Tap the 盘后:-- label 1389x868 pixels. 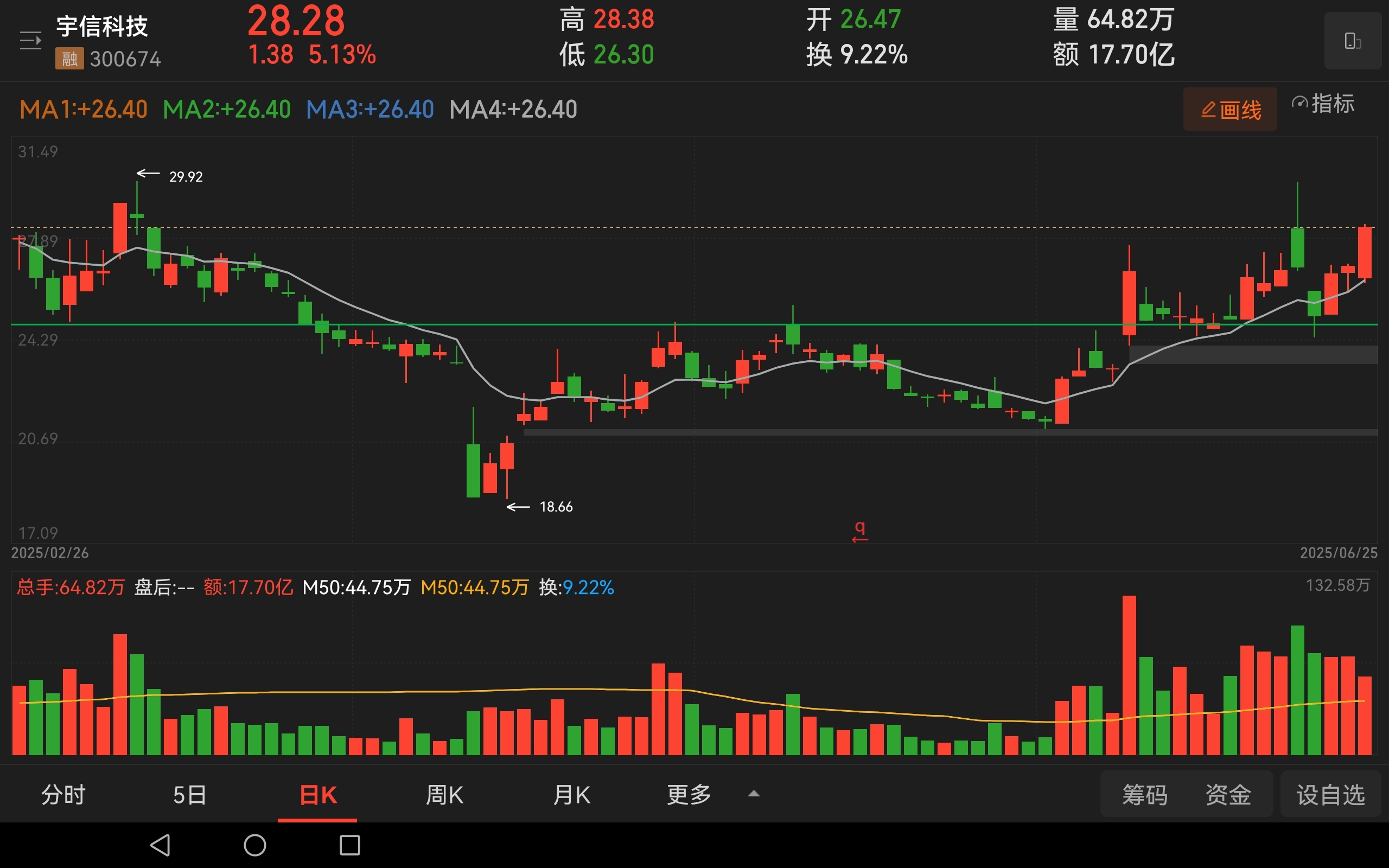(x=164, y=588)
